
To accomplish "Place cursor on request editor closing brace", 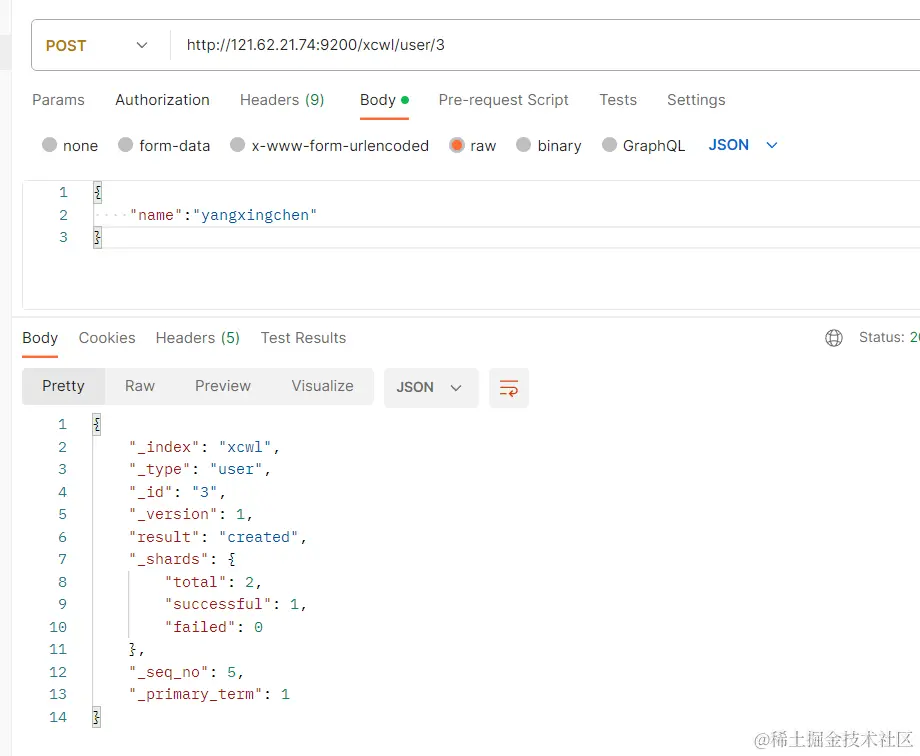I will coord(97,237).
